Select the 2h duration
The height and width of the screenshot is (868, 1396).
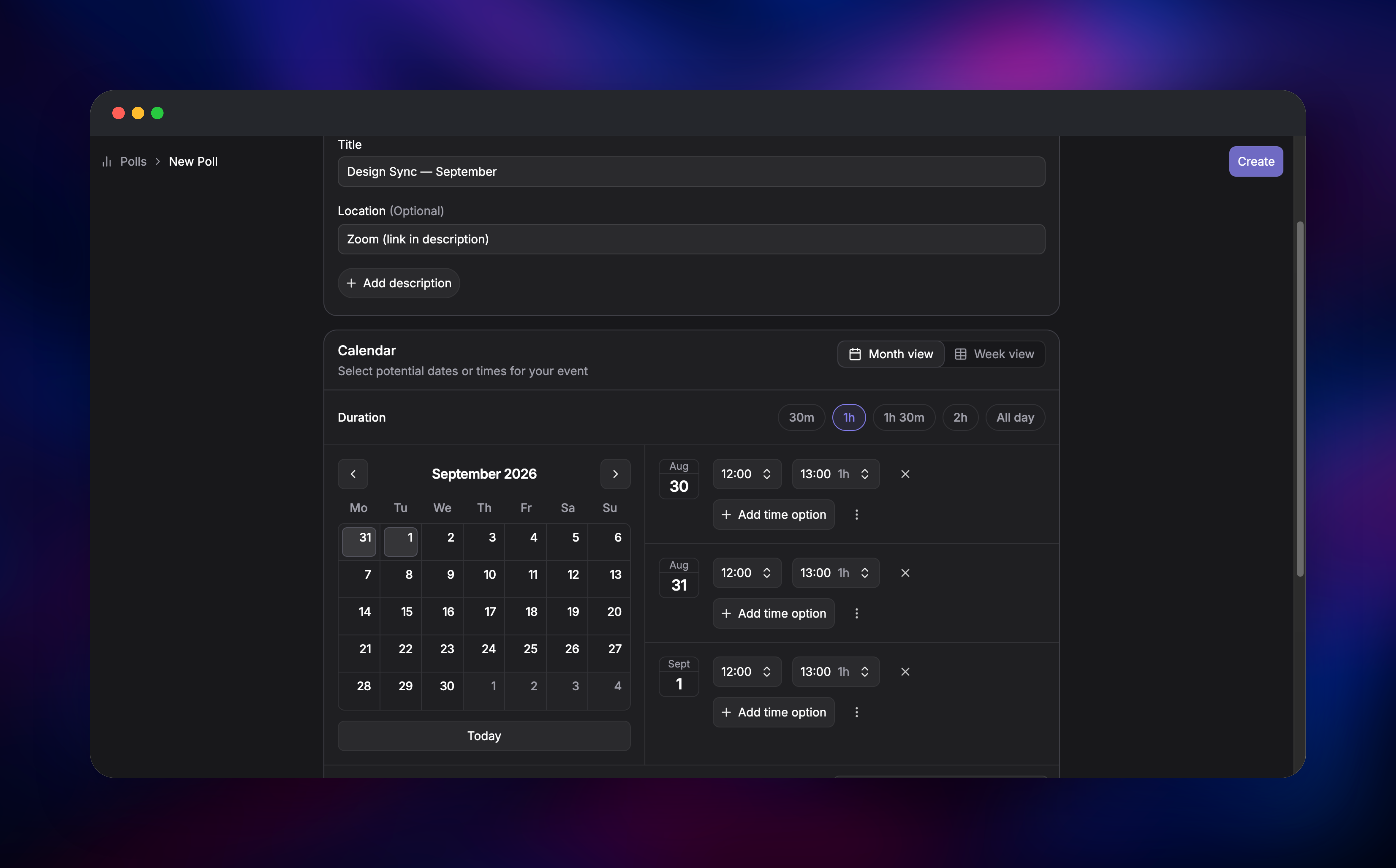tap(960, 417)
